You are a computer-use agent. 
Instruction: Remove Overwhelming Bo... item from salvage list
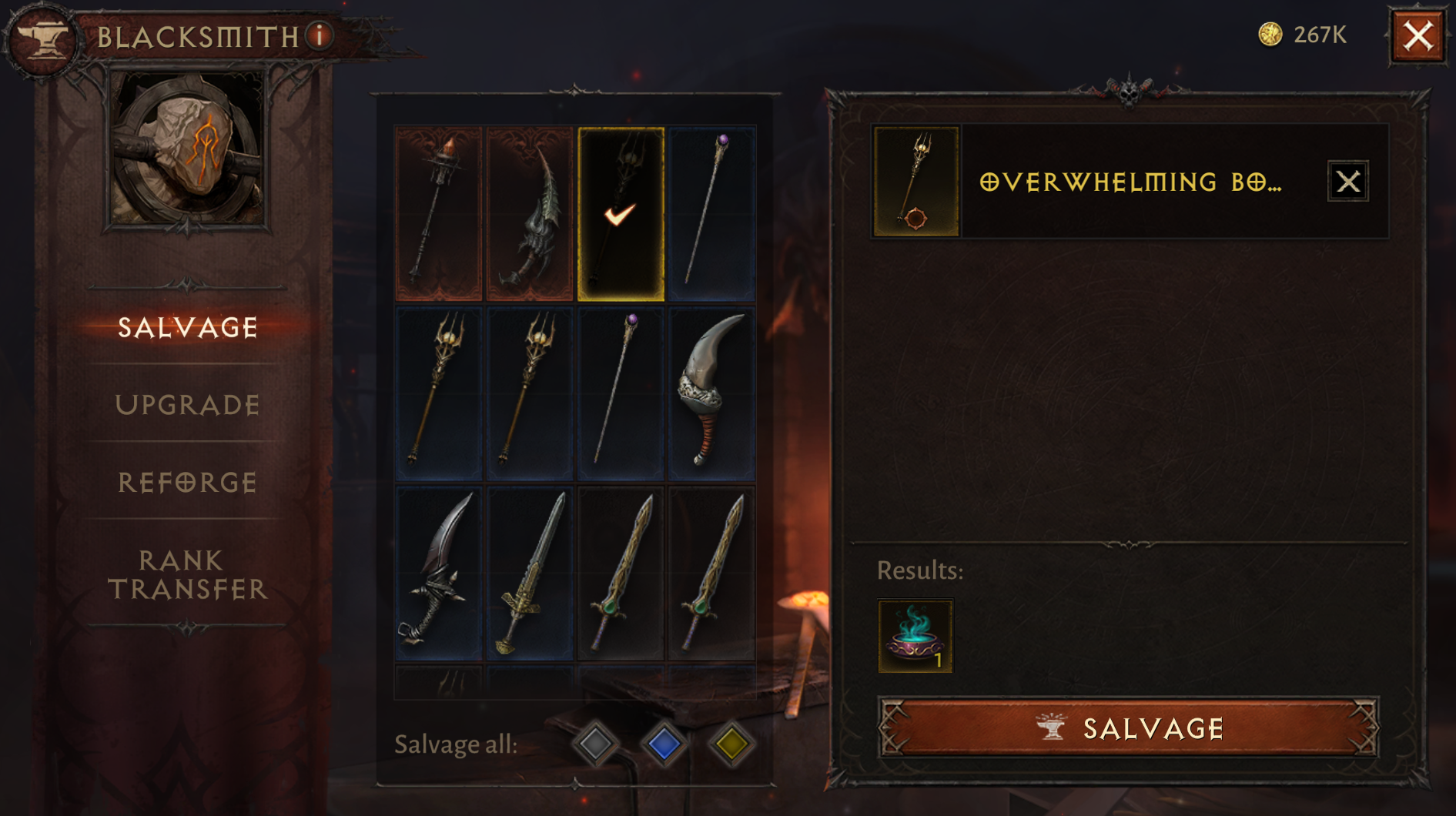point(1348,182)
